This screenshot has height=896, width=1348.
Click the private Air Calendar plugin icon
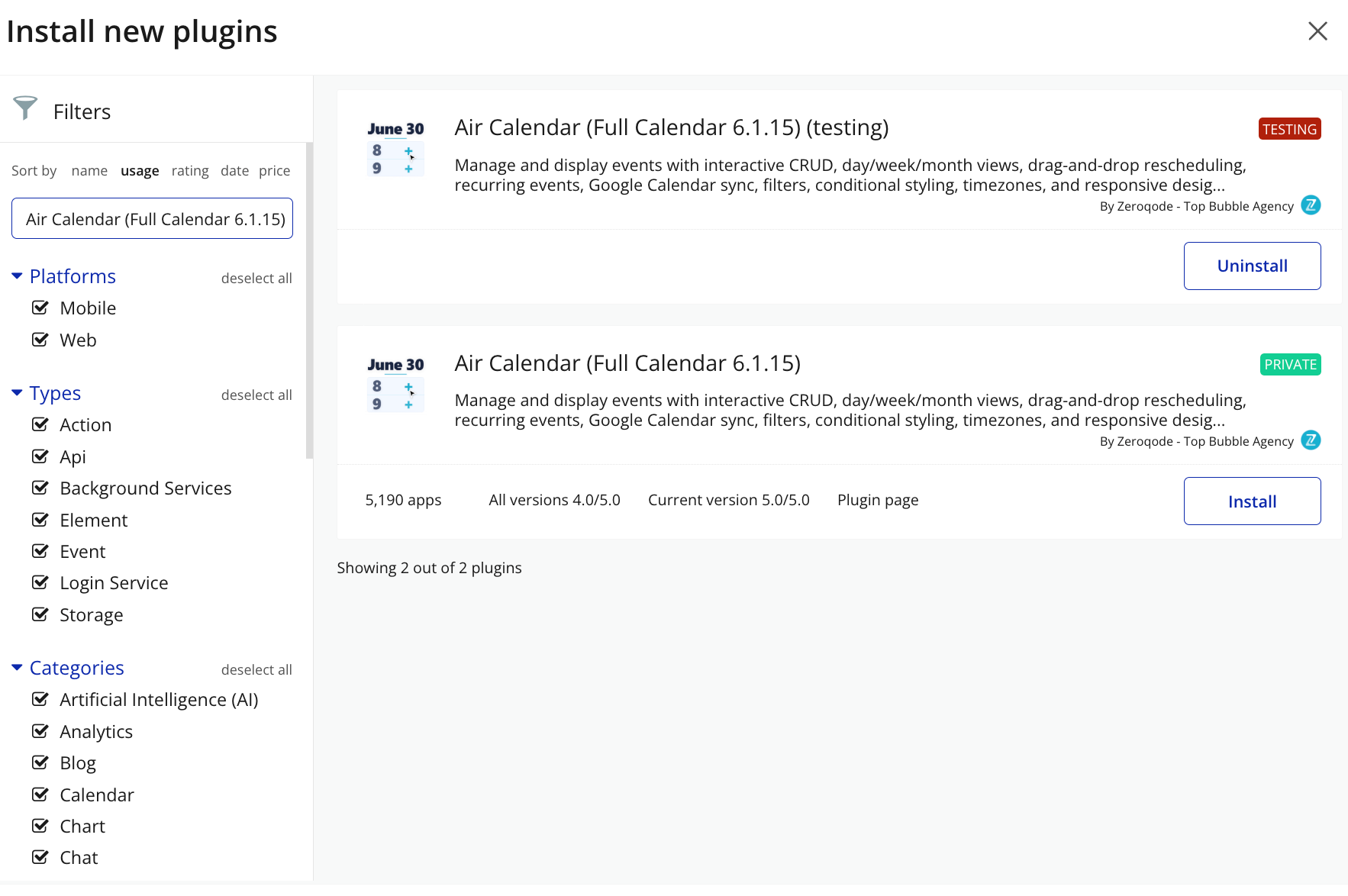(395, 385)
